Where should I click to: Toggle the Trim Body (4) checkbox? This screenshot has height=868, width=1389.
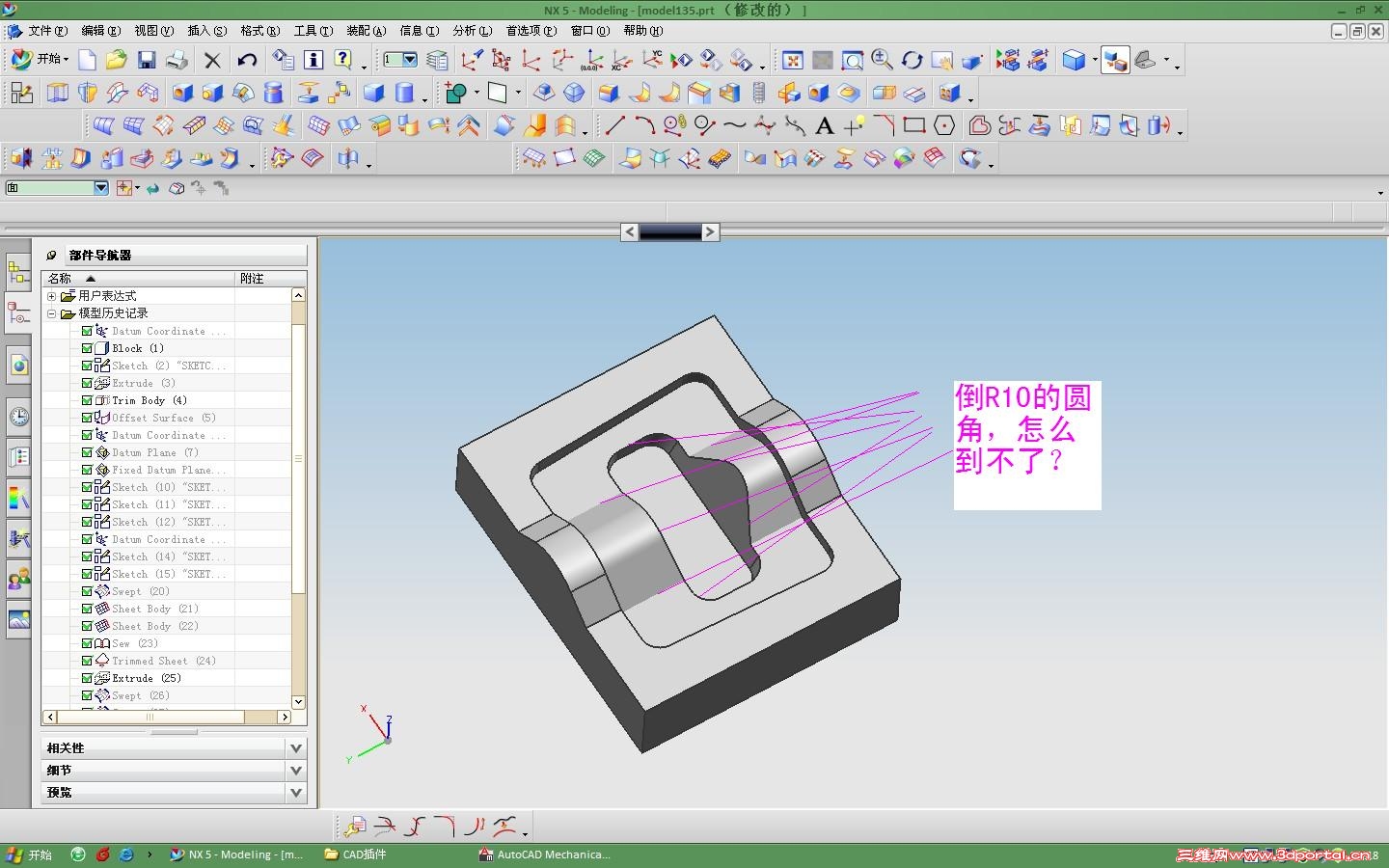click(x=87, y=400)
